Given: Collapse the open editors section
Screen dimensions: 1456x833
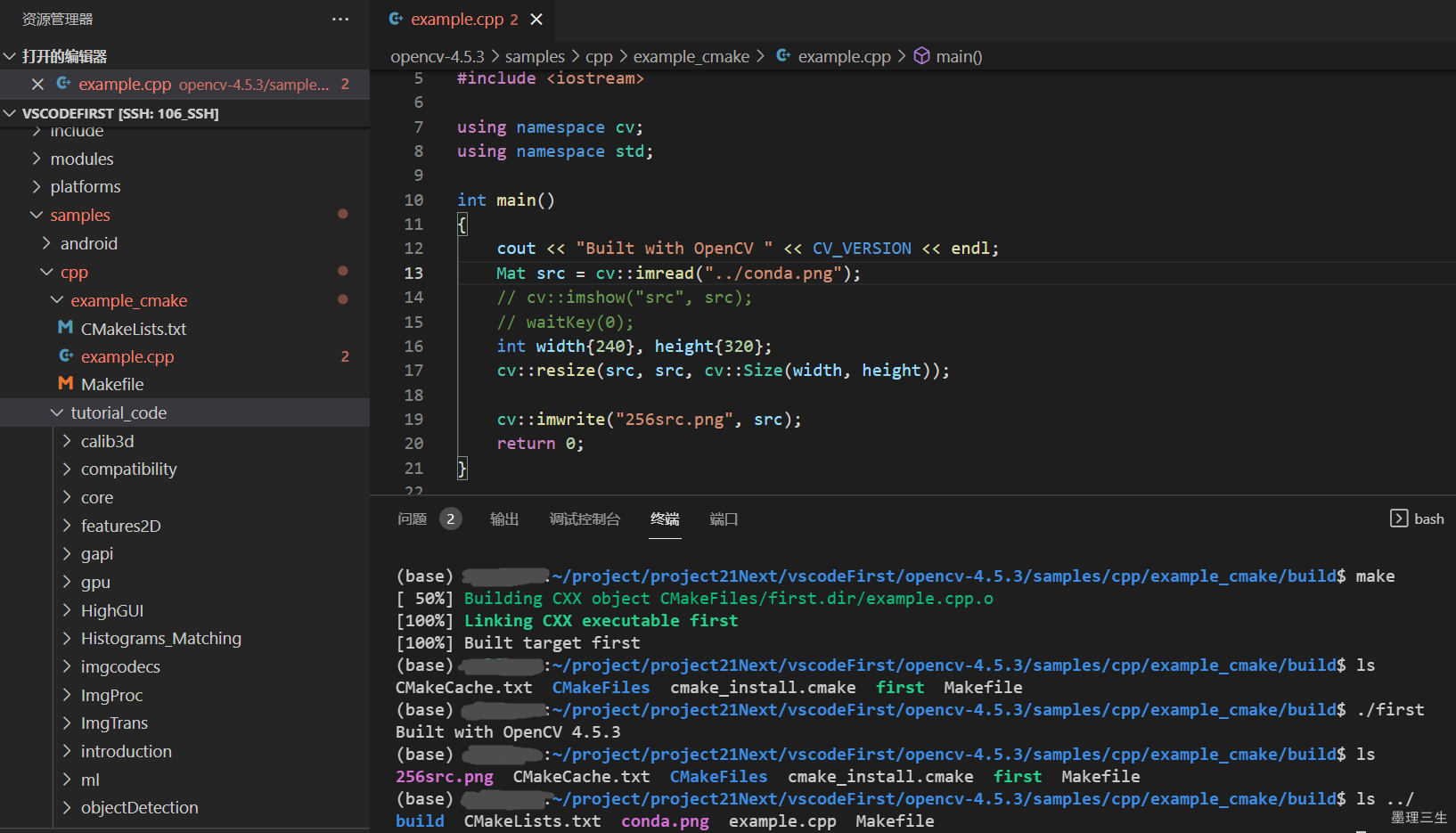Looking at the screenshot, I should [10, 56].
